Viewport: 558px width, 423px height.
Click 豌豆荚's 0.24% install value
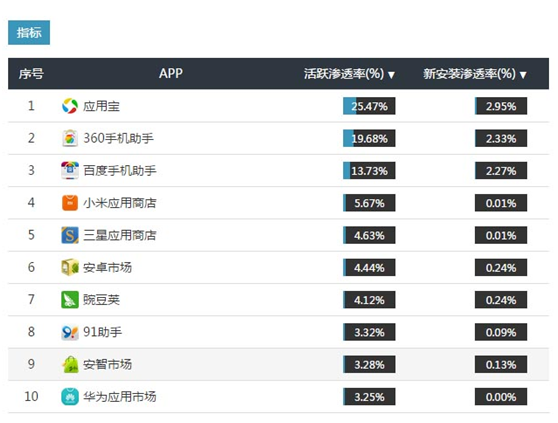point(501,300)
